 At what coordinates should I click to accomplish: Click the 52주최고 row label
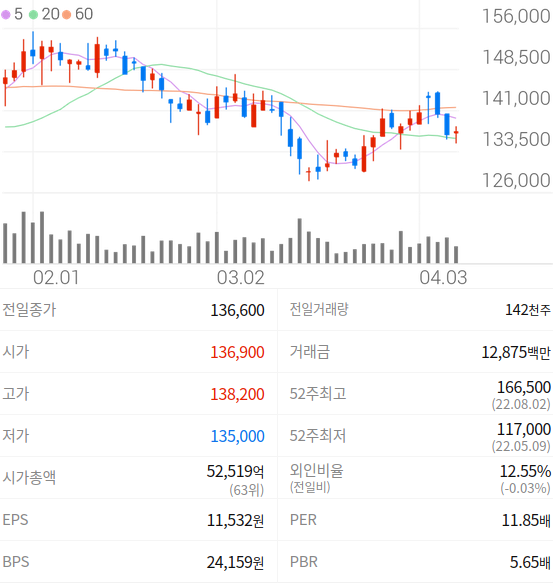pyautogui.click(x=318, y=394)
